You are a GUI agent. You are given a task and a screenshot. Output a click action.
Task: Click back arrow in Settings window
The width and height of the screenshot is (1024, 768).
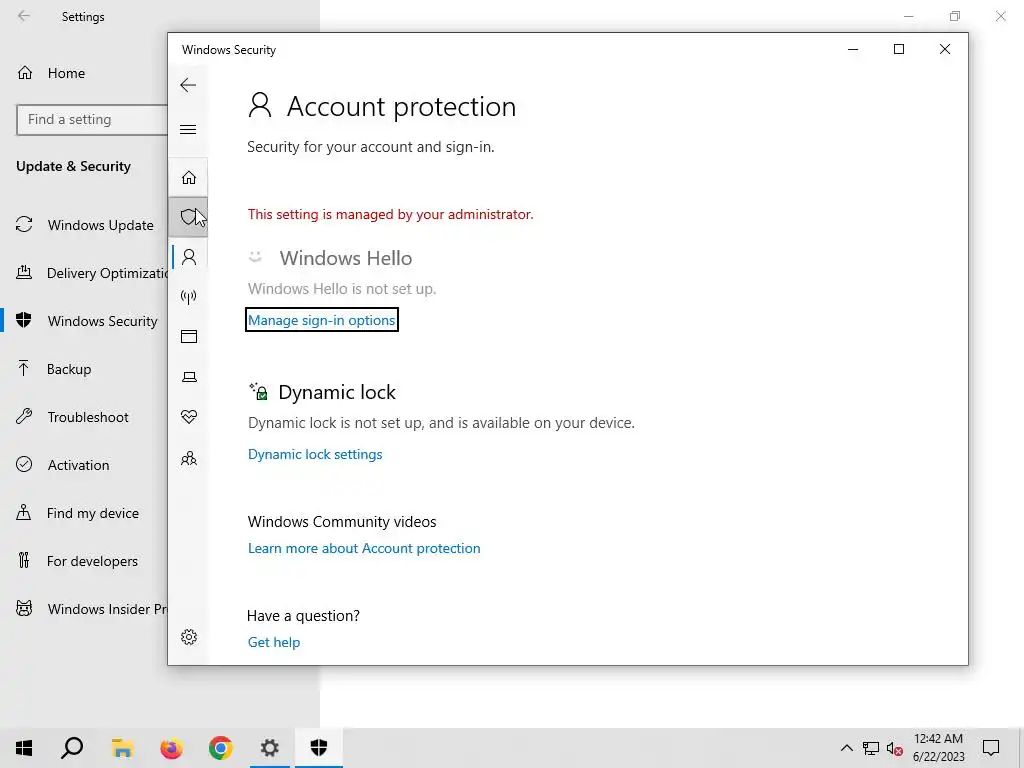tap(24, 16)
